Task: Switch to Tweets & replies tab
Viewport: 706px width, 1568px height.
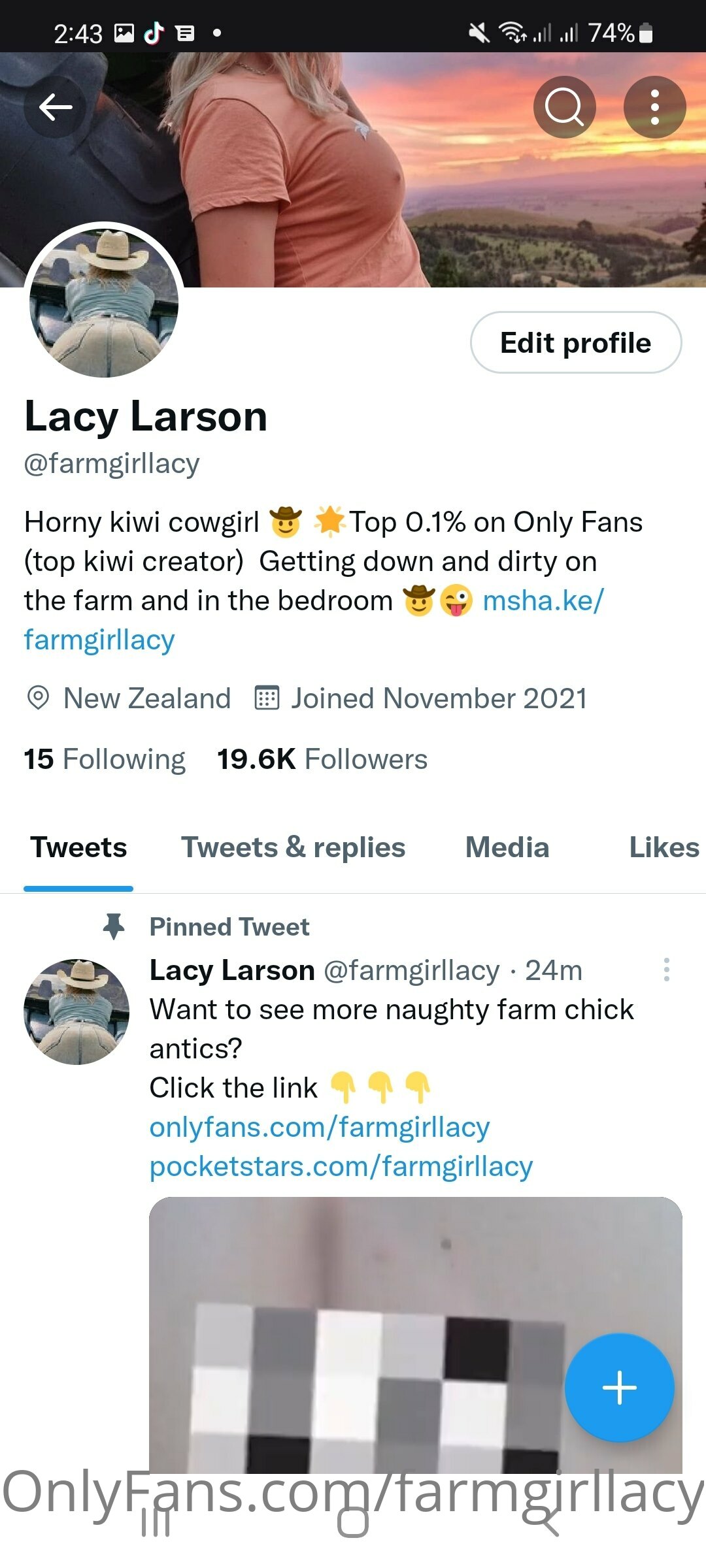Action: [x=293, y=847]
